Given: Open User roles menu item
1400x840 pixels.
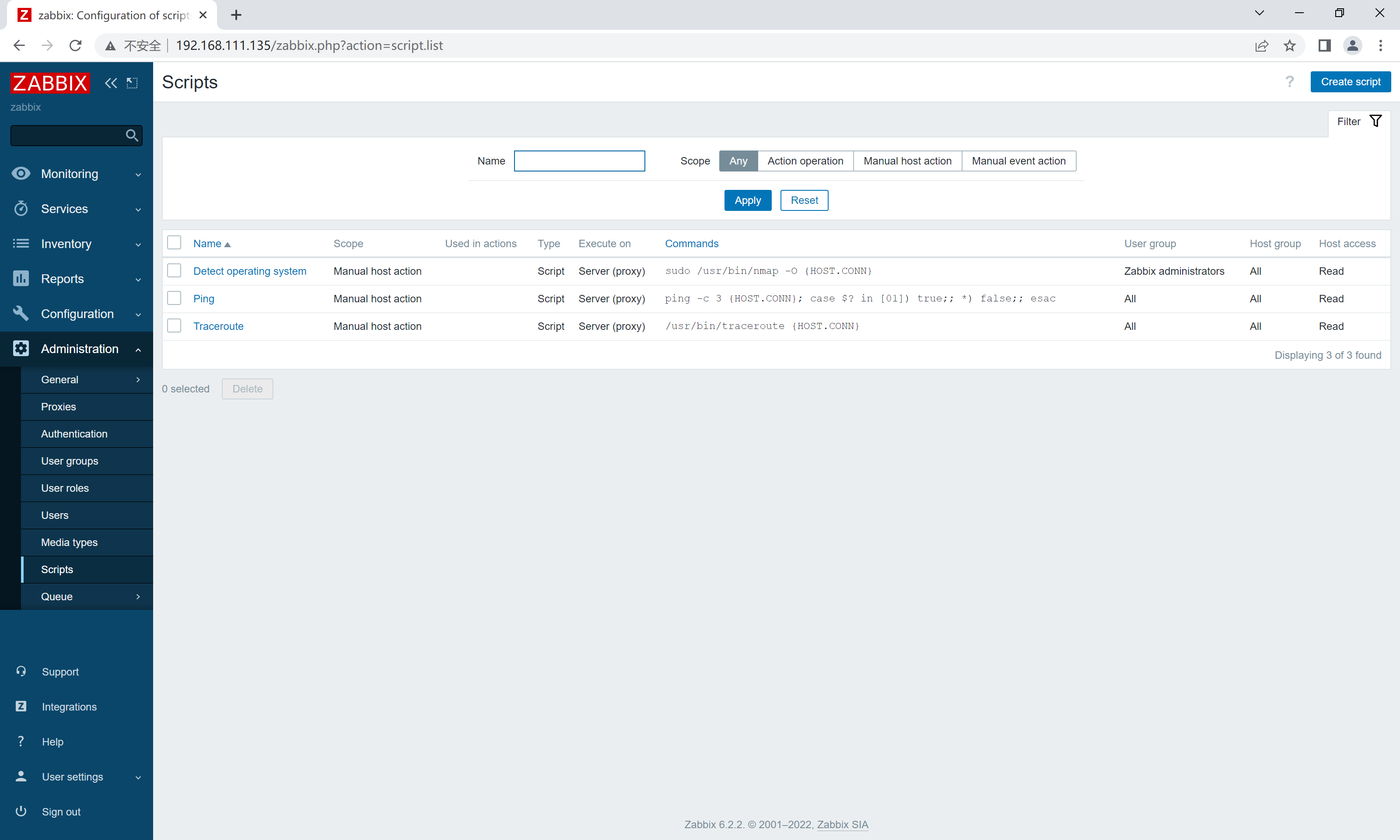Looking at the screenshot, I should pos(87,488).
